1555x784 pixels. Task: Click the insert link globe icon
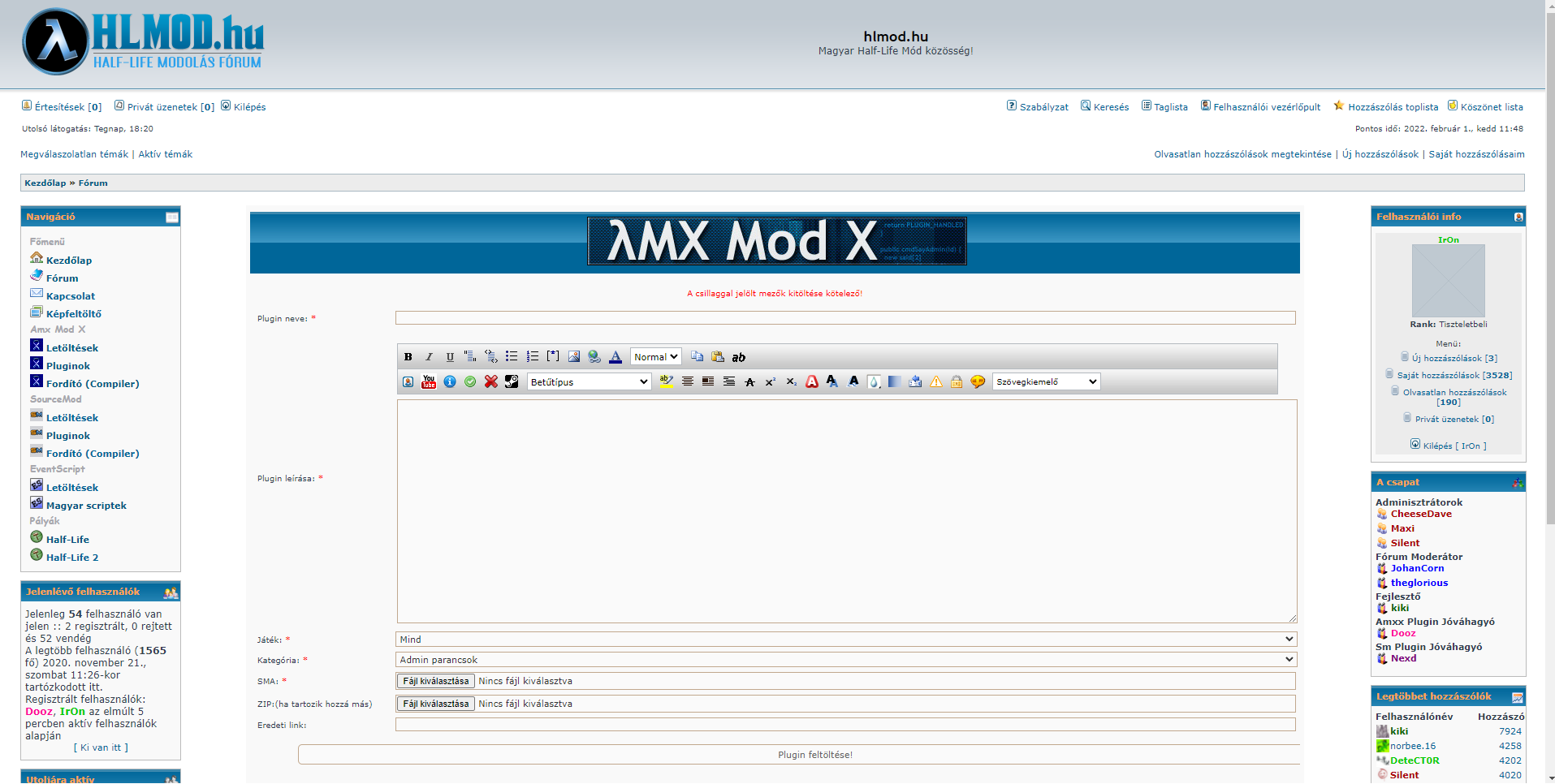(x=594, y=357)
